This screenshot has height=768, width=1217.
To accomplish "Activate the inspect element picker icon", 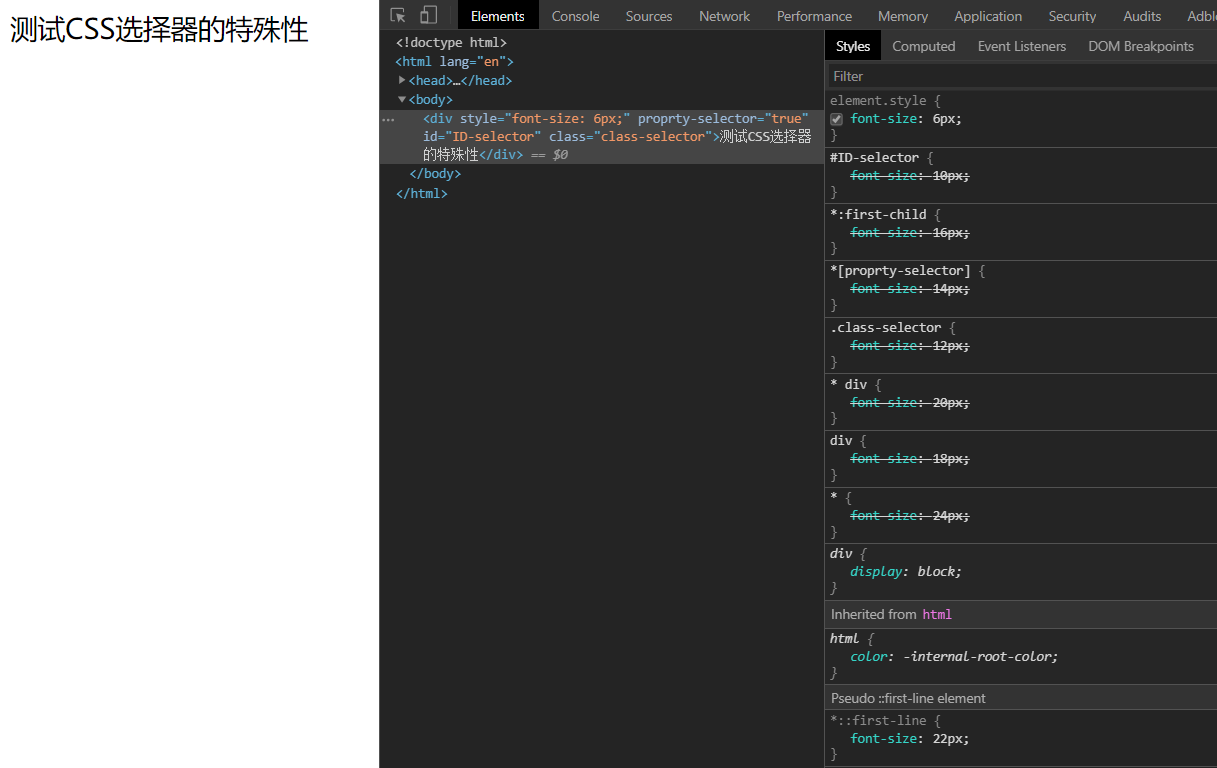I will 398,15.
